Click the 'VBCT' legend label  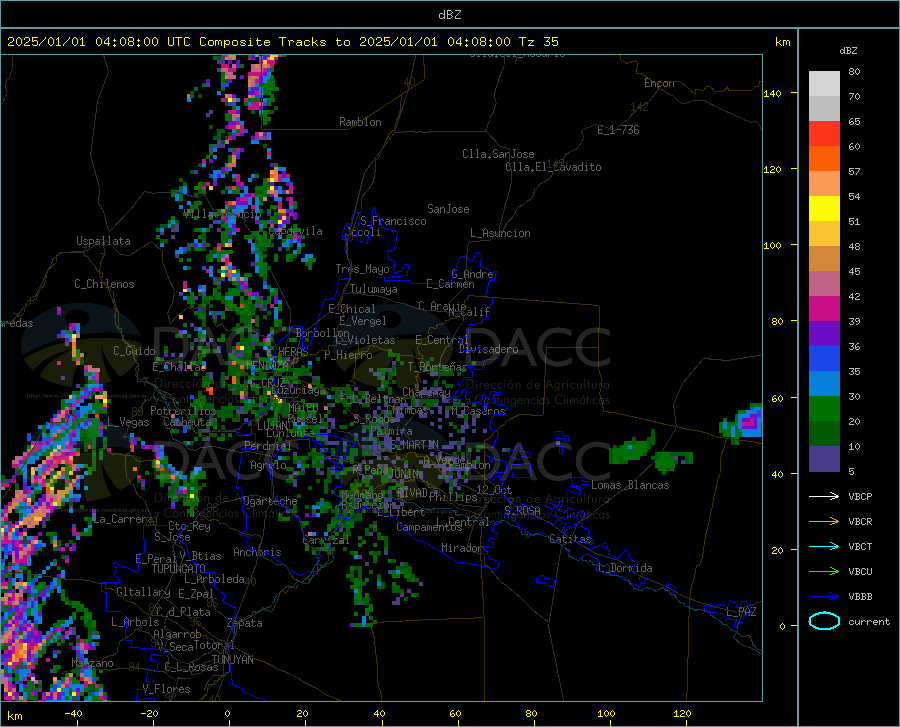[x=860, y=546]
